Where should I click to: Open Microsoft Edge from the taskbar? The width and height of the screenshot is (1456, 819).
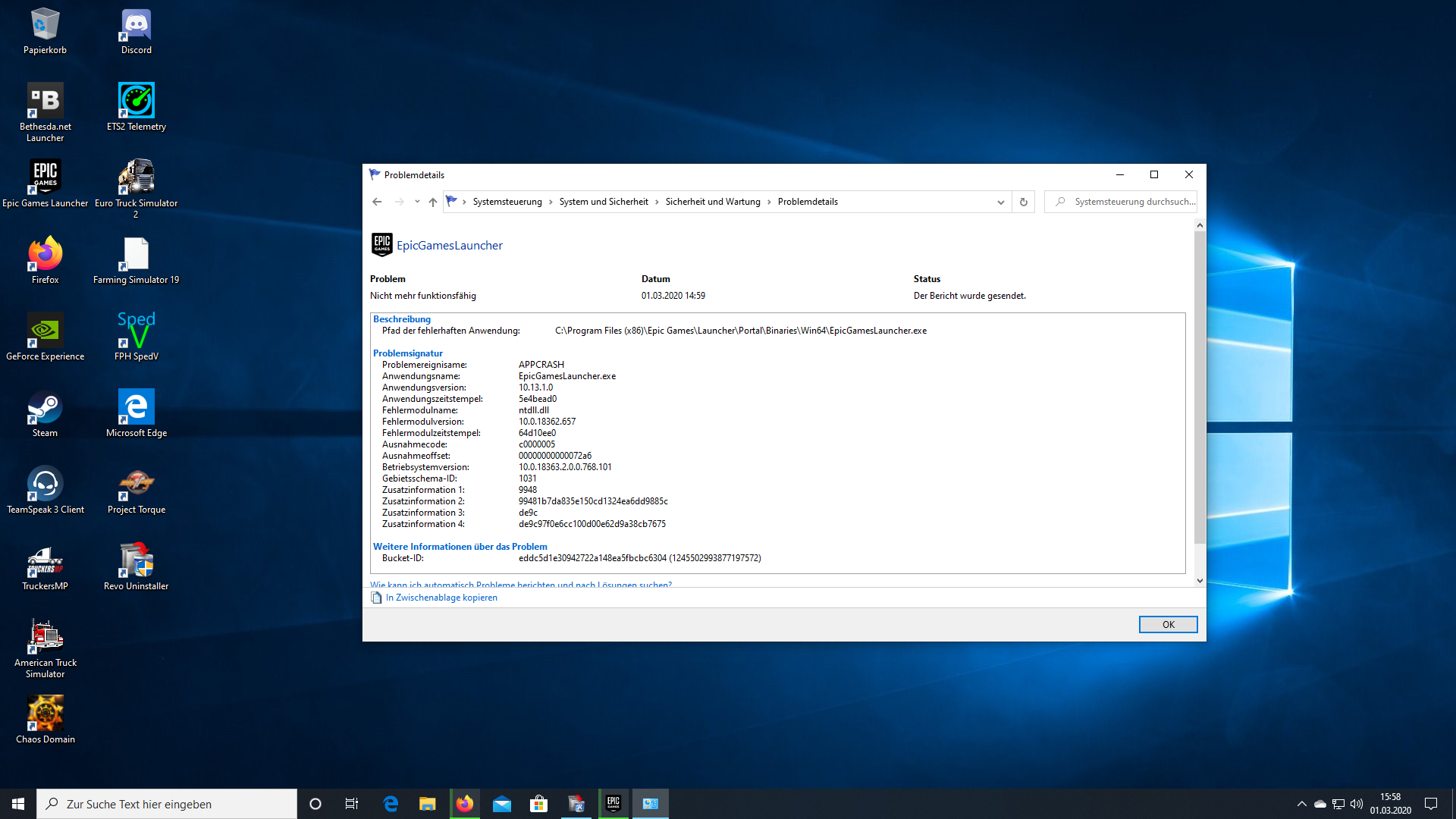click(391, 804)
